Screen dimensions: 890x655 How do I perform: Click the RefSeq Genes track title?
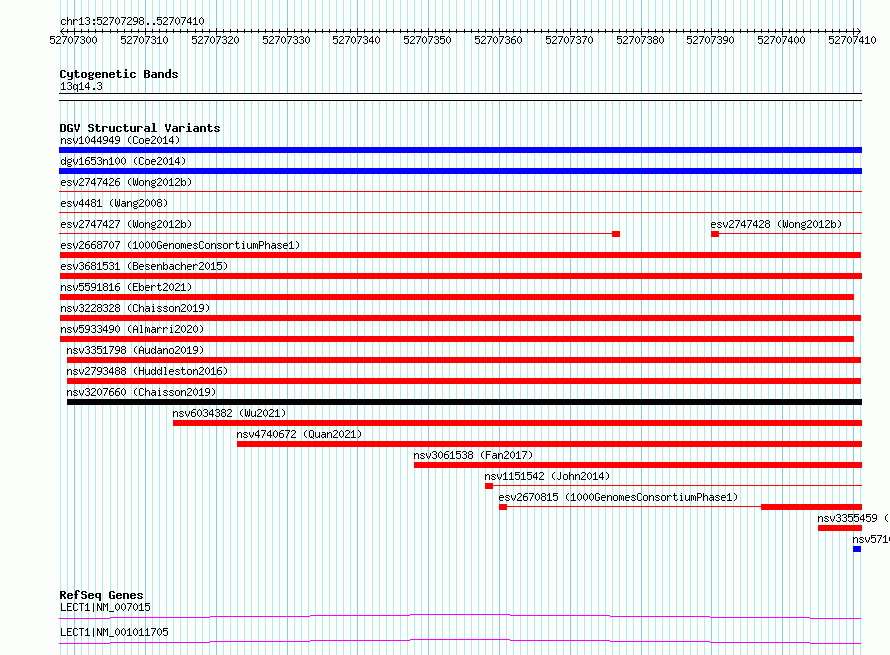[x=101, y=595]
